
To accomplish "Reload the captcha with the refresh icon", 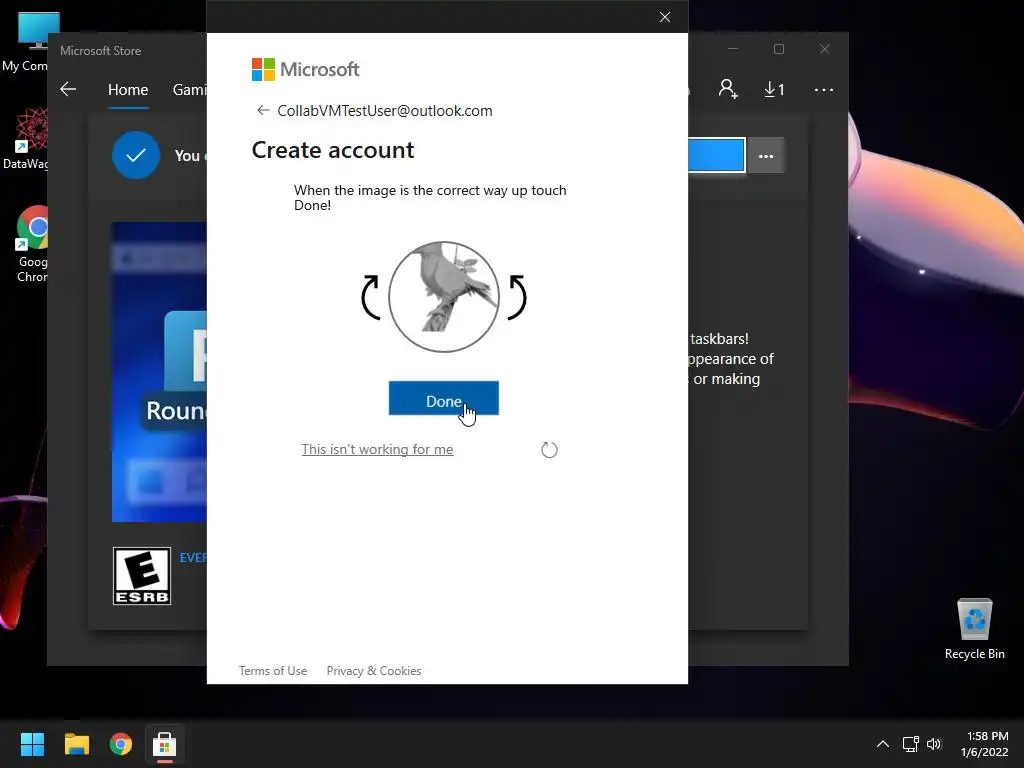I will (x=549, y=450).
